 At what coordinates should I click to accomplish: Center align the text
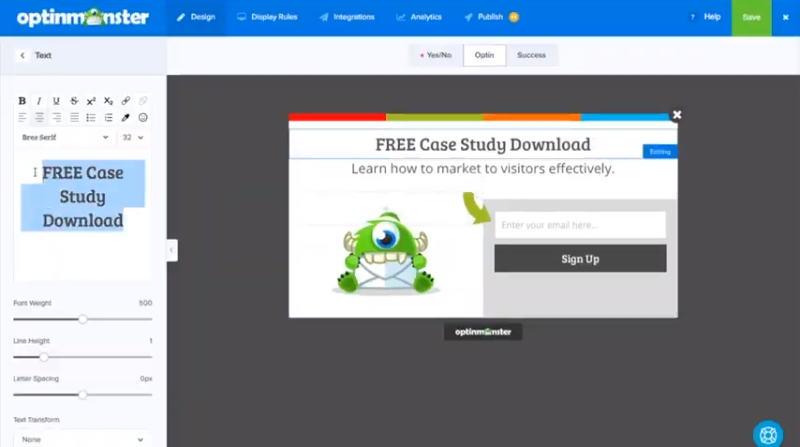tap(39, 118)
